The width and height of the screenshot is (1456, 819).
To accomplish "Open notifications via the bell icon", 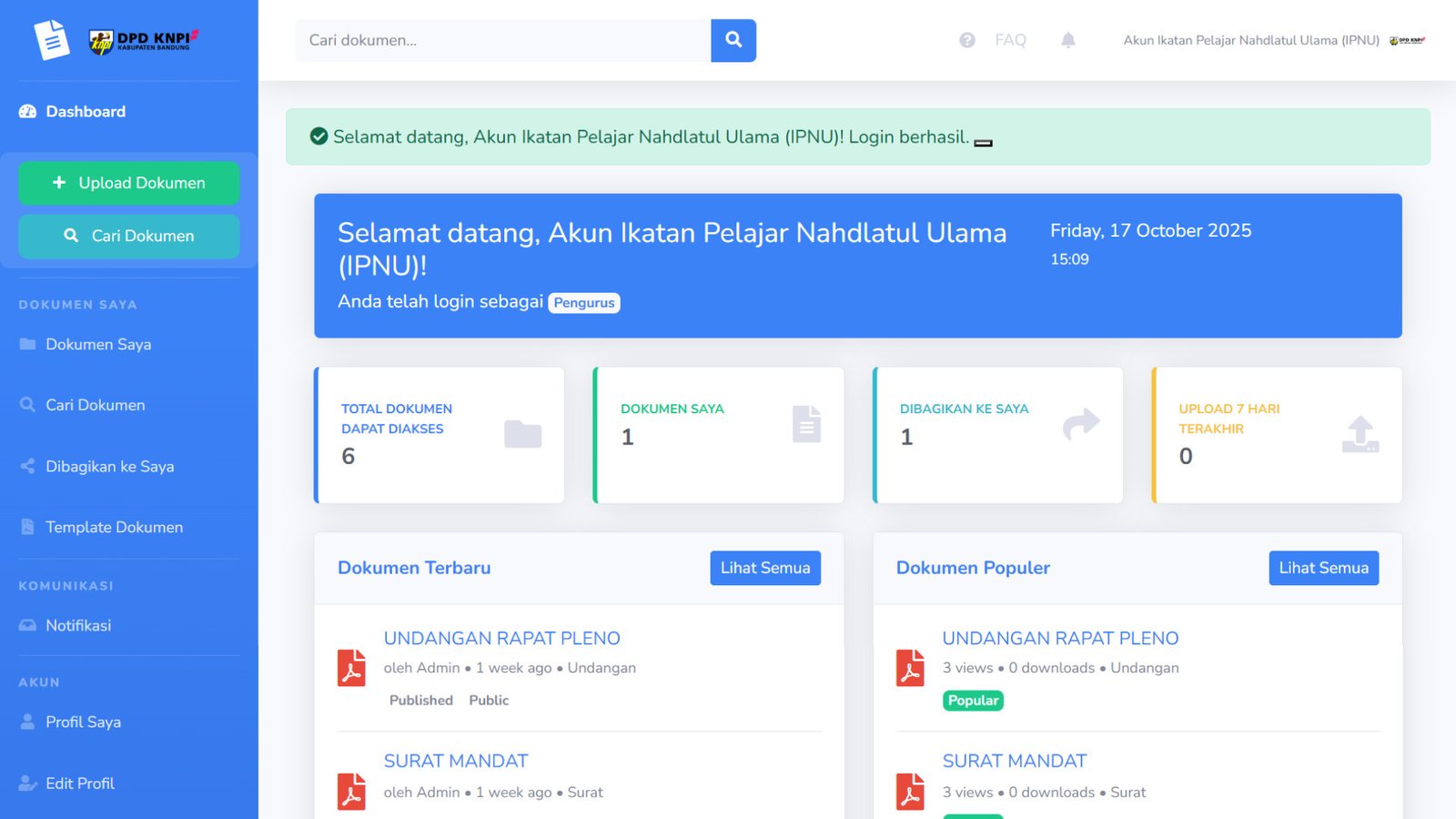I will pos(1067,40).
